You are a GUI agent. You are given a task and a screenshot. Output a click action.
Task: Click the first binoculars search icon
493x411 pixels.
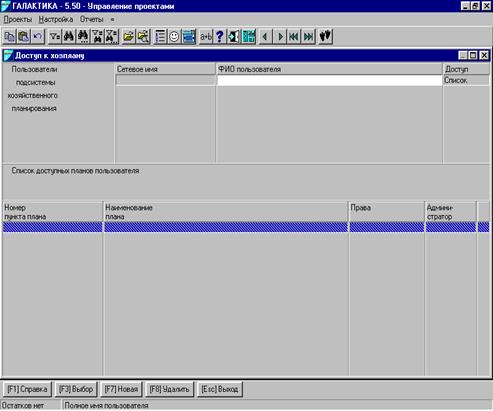[x=69, y=36]
